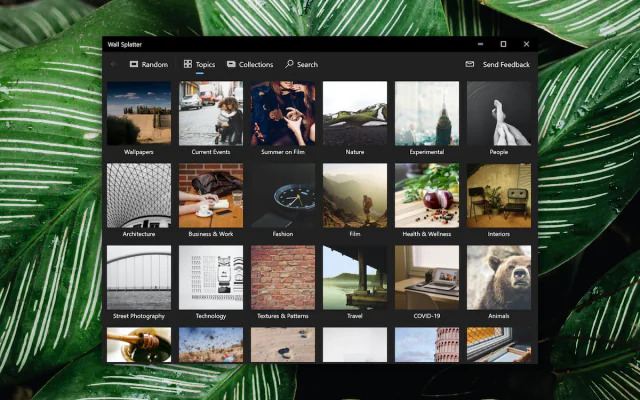Image resolution: width=640 pixels, height=400 pixels.
Task: Click the 'People' label text
Action: point(499,152)
